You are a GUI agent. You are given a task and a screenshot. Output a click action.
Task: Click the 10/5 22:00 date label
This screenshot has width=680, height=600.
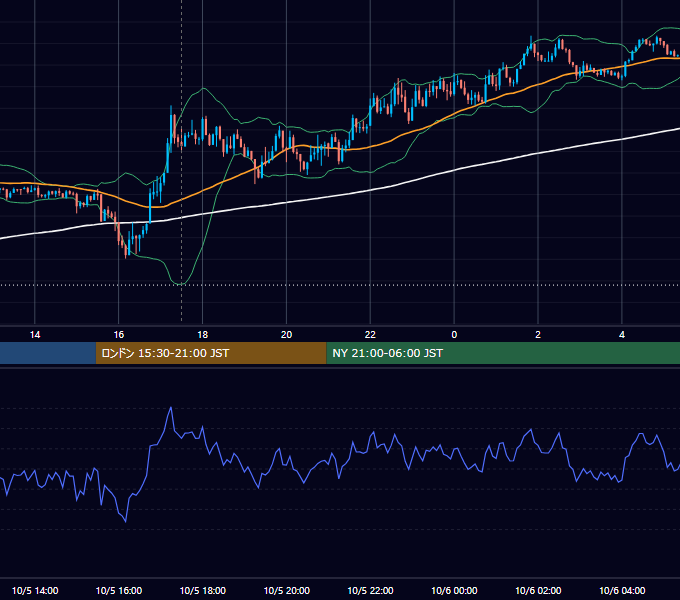click(370, 590)
